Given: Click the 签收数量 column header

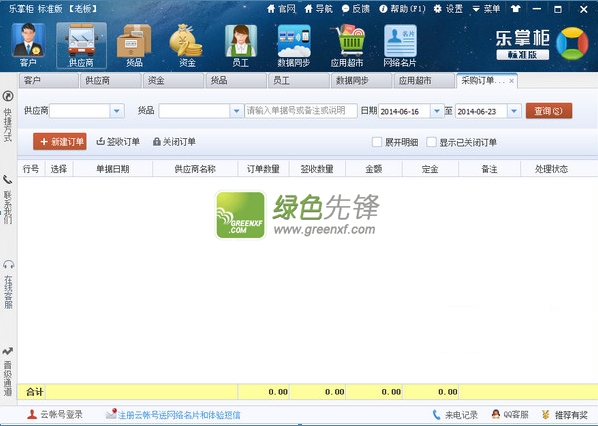Looking at the screenshot, I should pyautogui.click(x=317, y=169).
